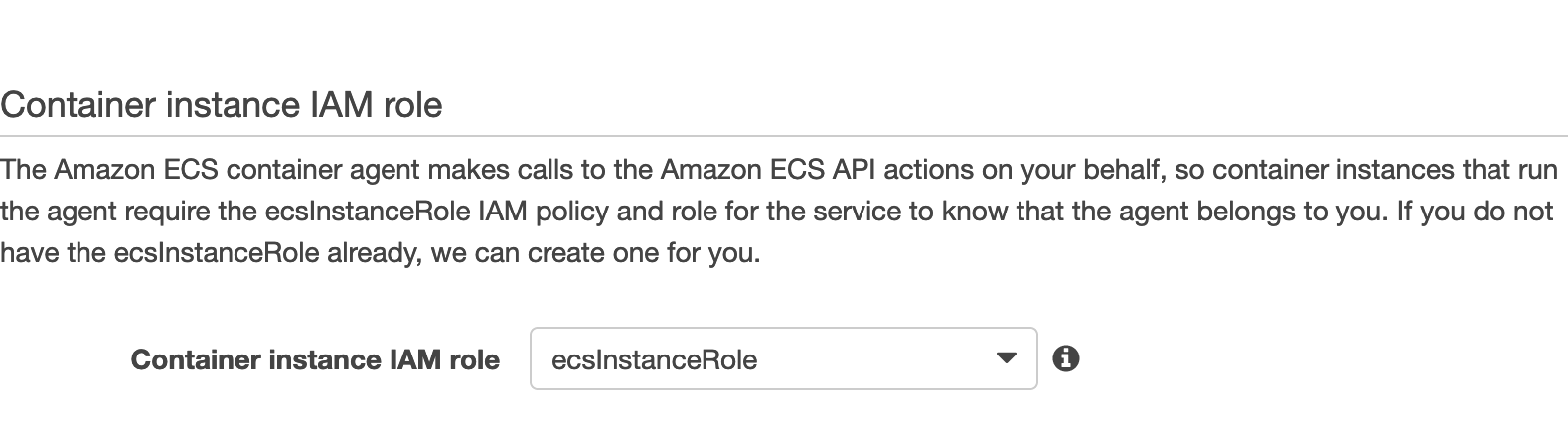The height and width of the screenshot is (426, 1568).
Task: Click the info icon beside the role dropdown
Action: (x=1065, y=358)
